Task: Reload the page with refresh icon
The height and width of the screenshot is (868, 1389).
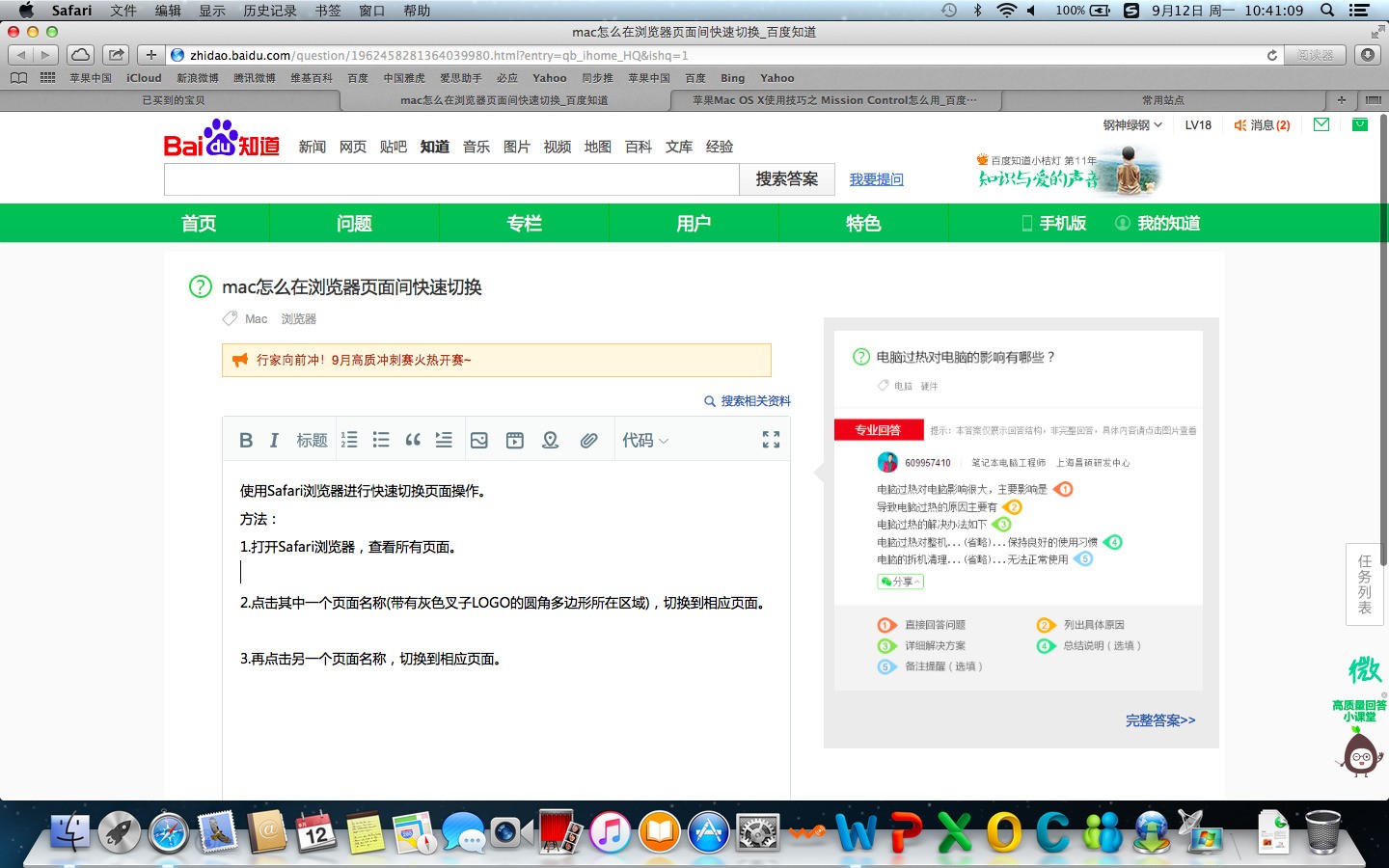Action: (x=1271, y=55)
